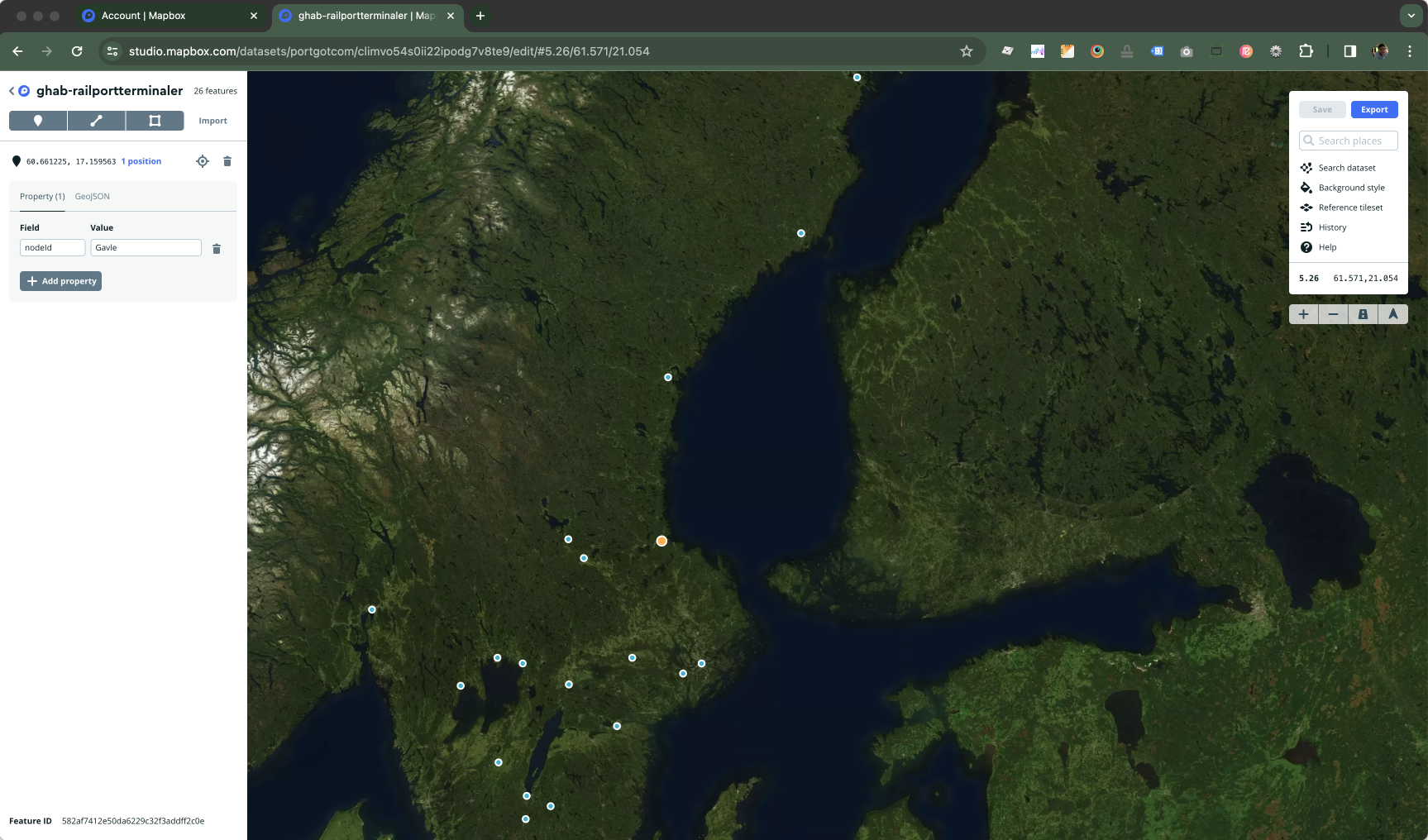Bookmark this page with star icon

click(967, 51)
